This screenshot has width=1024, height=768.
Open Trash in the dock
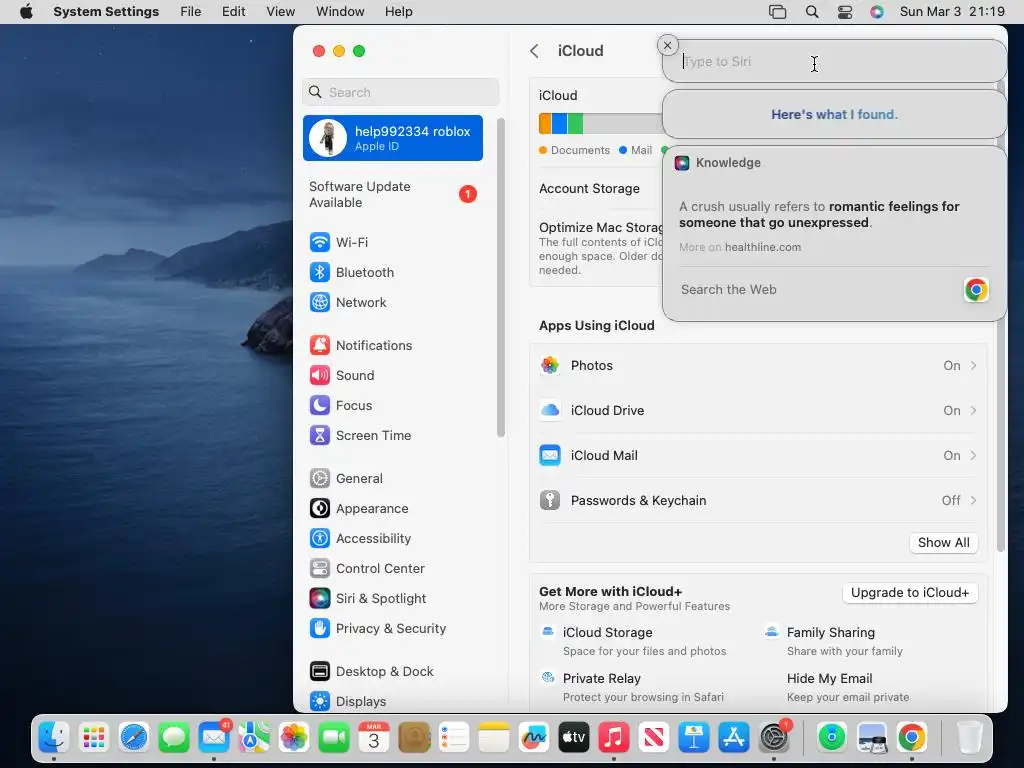[x=969, y=738]
